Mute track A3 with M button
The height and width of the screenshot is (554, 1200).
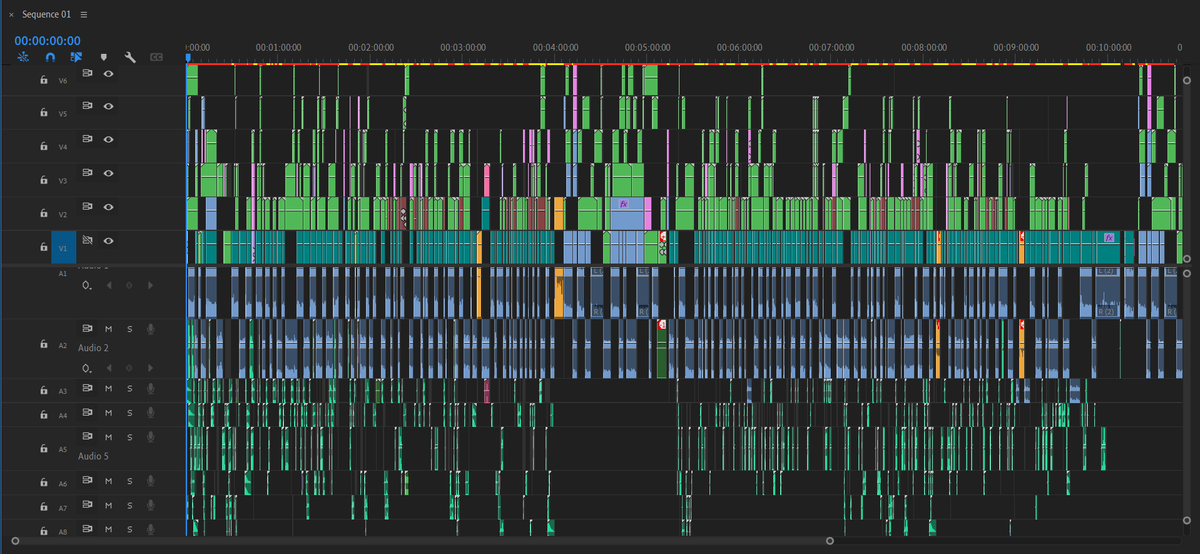108,388
